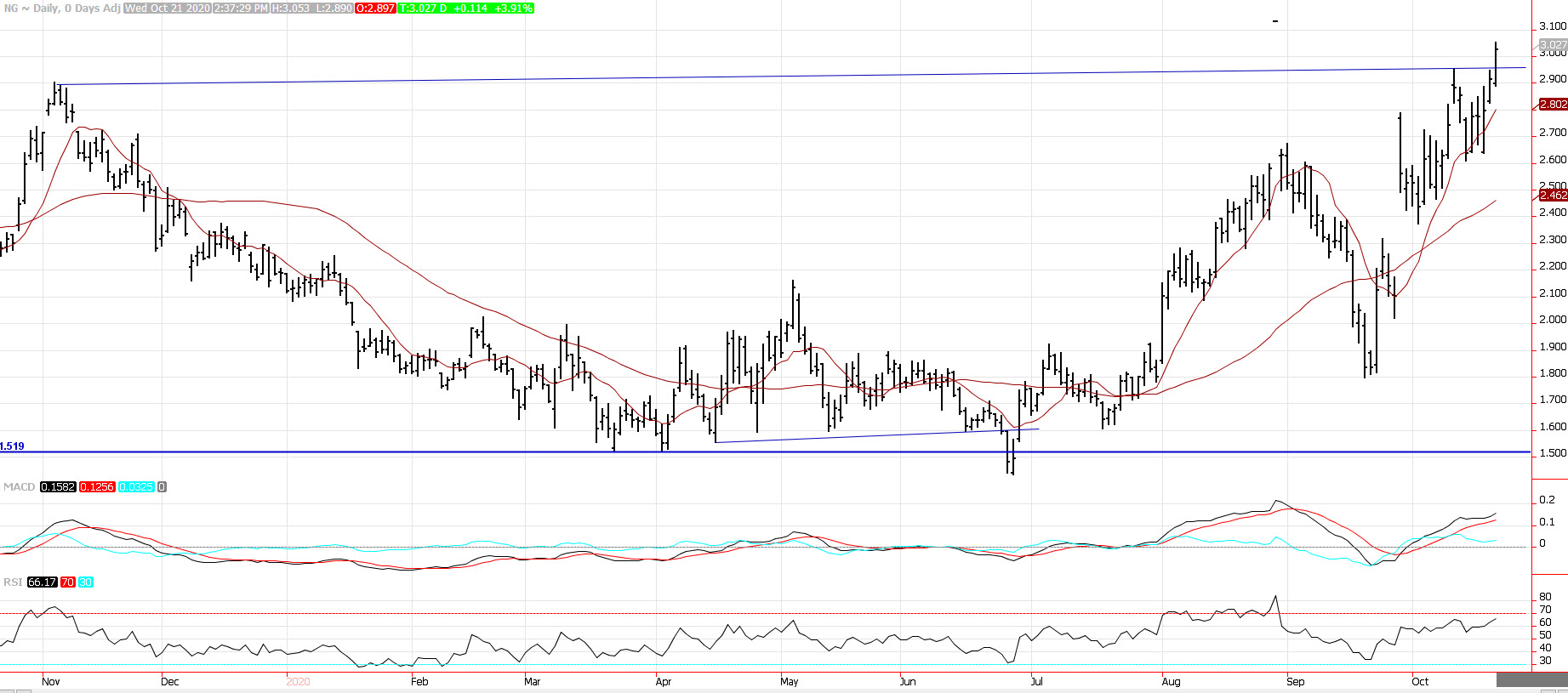Click the May label on the time axis
This screenshot has width=1568, height=693.
click(x=790, y=681)
